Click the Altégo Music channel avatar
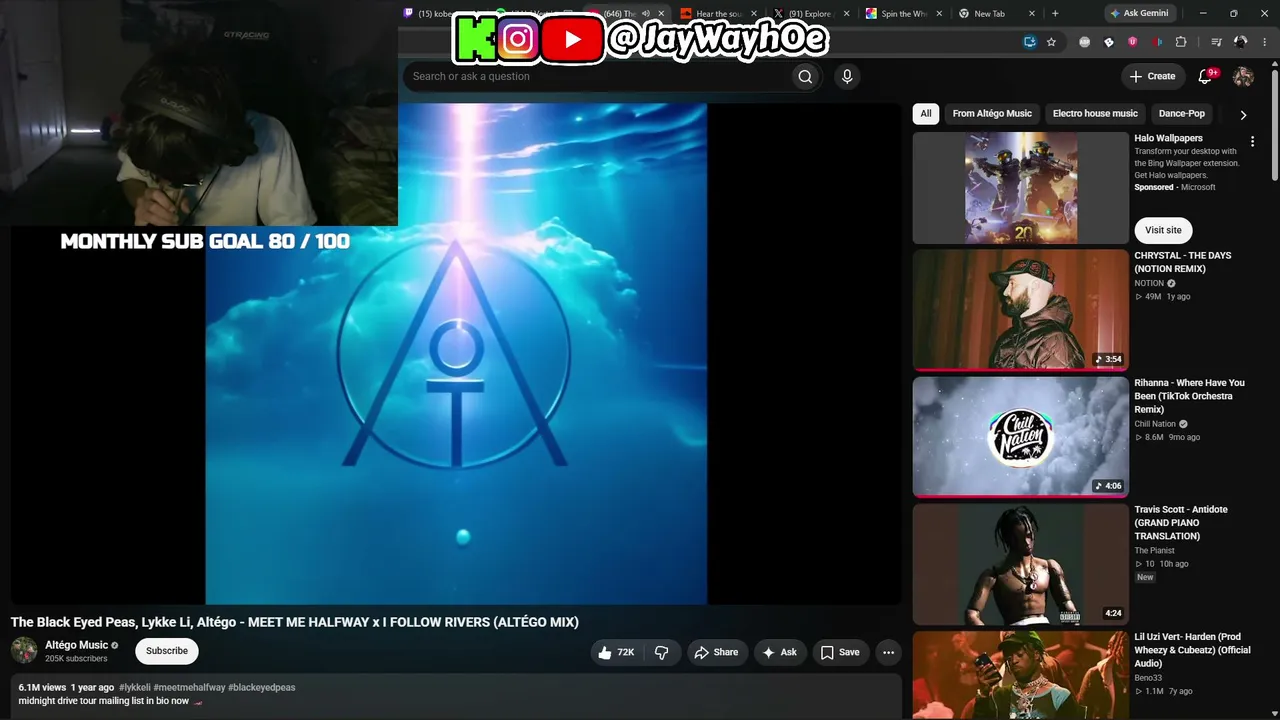 pyautogui.click(x=24, y=651)
